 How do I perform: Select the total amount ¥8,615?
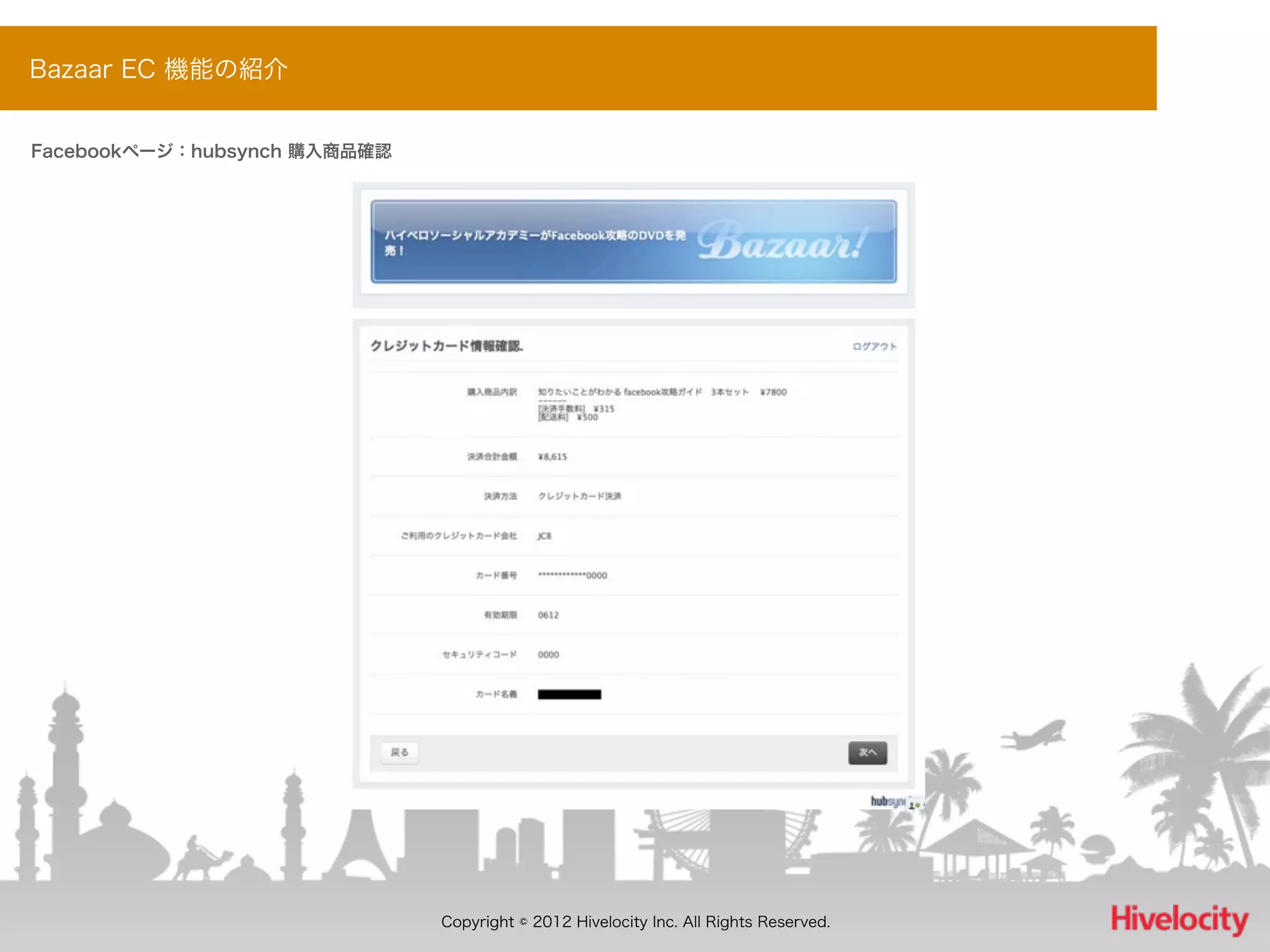[x=552, y=457]
